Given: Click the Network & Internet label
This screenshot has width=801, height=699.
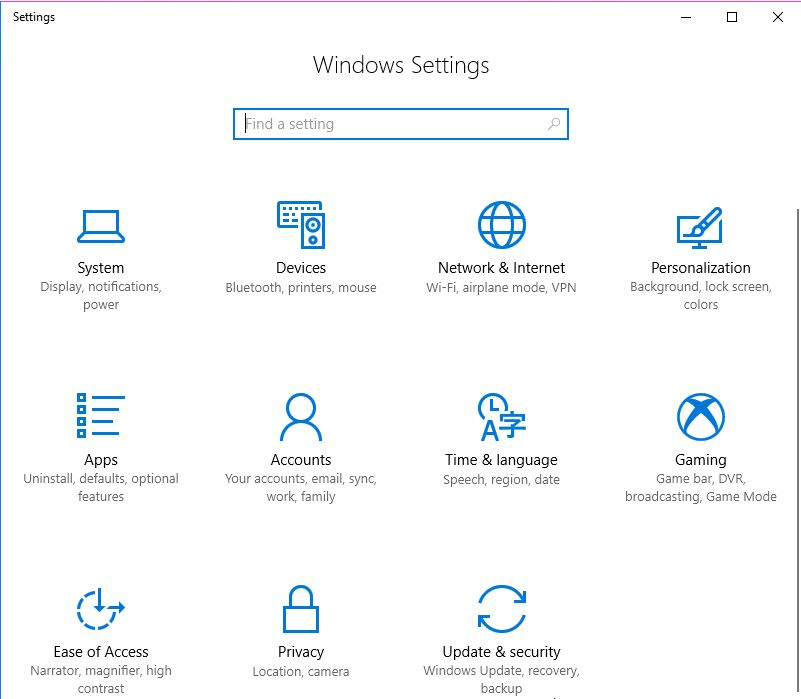Looking at the screenshot, I should point(501,268).
